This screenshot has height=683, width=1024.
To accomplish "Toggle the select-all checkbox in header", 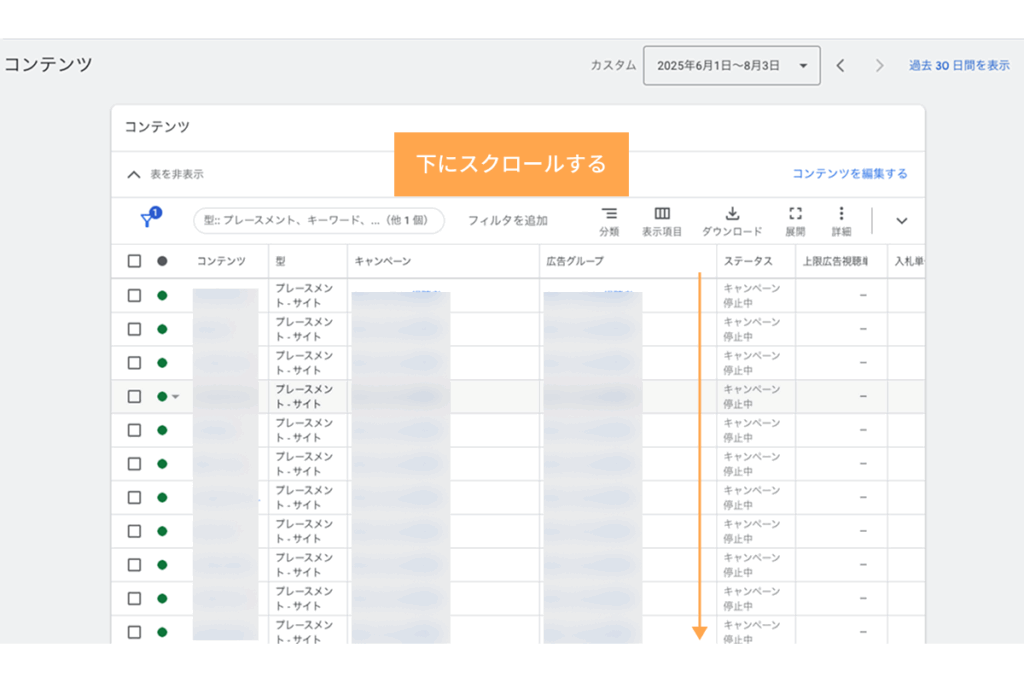I will point(134,261).
